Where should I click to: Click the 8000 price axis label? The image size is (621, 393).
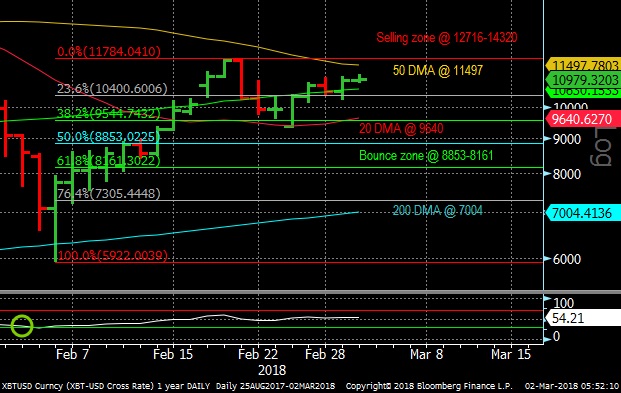click(567, 174)
